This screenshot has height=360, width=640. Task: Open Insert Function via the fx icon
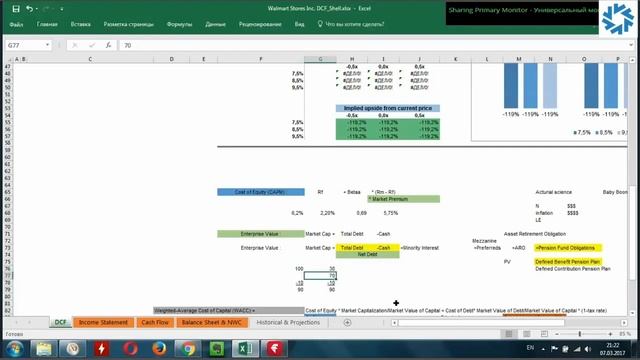pos(108,45)
